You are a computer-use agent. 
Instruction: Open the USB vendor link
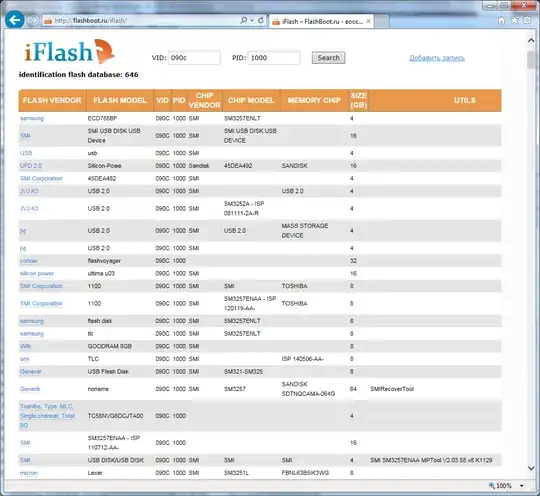pyautogui.click(x=26, y=153)
